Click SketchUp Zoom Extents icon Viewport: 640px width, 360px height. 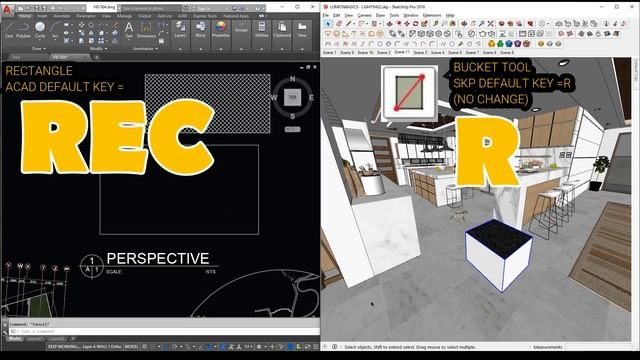click(x=490, y=24)
